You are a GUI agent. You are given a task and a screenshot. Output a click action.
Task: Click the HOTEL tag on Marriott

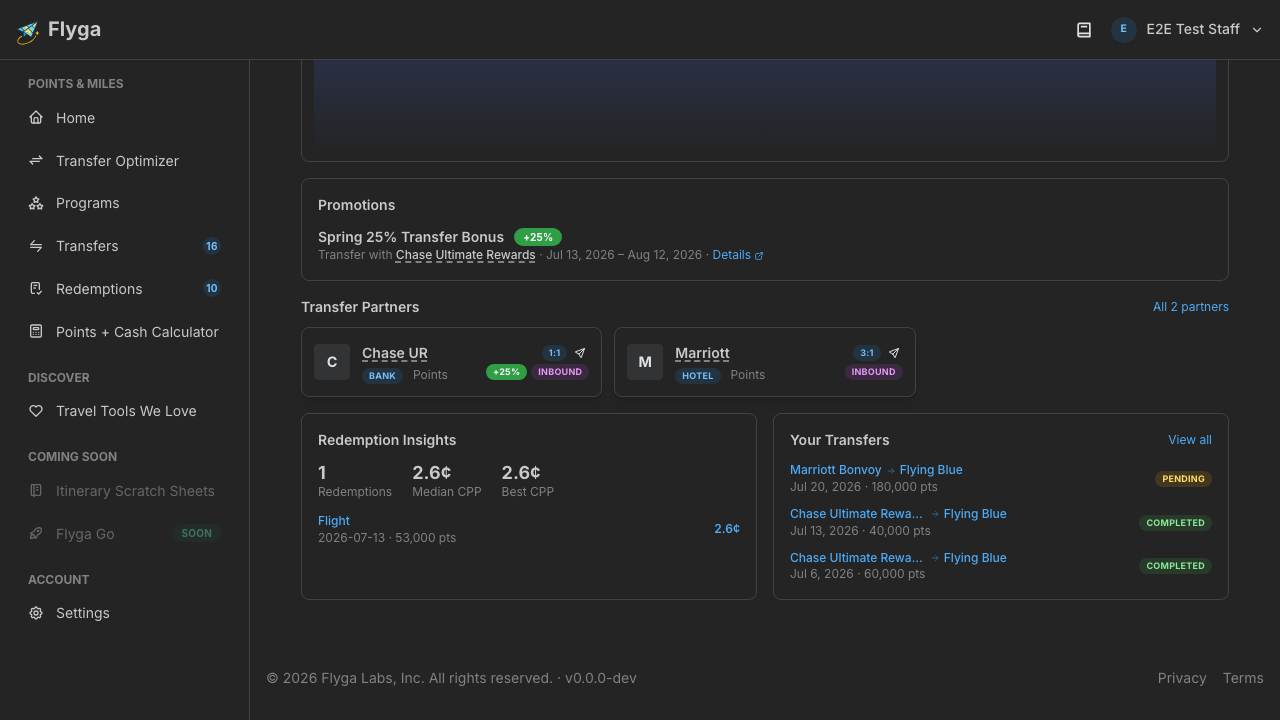click(698, 376)
